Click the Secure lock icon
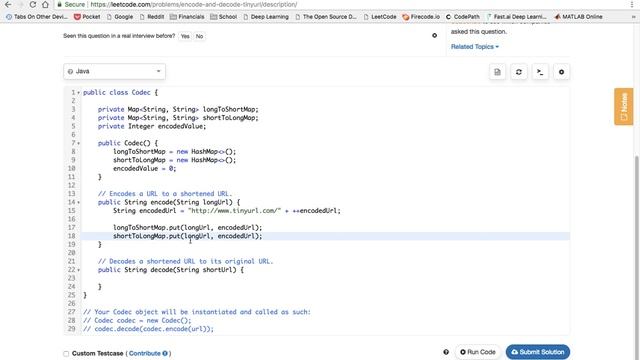This screenshot has height=360, width=640. (x=60, y=4)
